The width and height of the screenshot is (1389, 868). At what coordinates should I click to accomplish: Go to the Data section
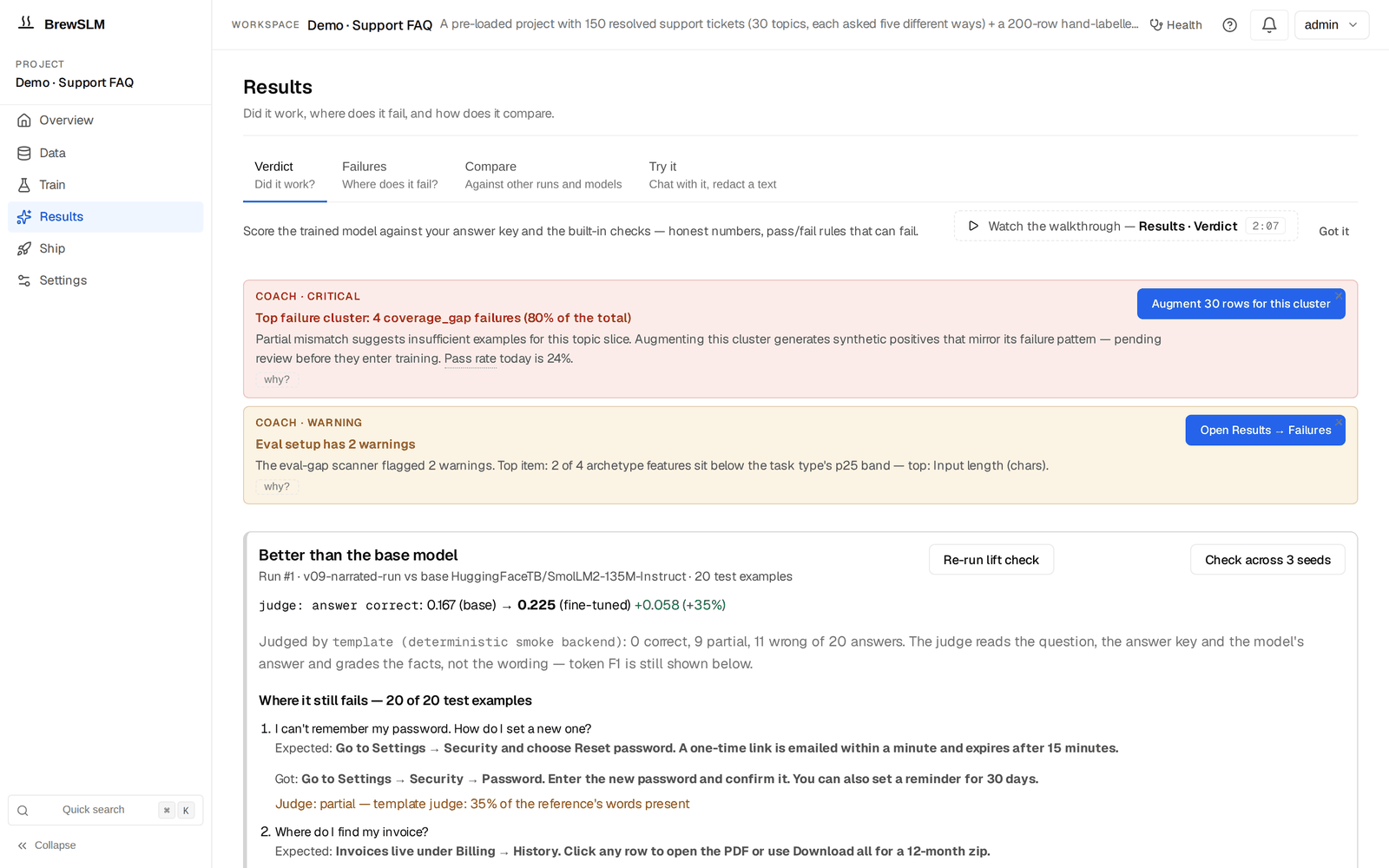click(x=105, y=153)
